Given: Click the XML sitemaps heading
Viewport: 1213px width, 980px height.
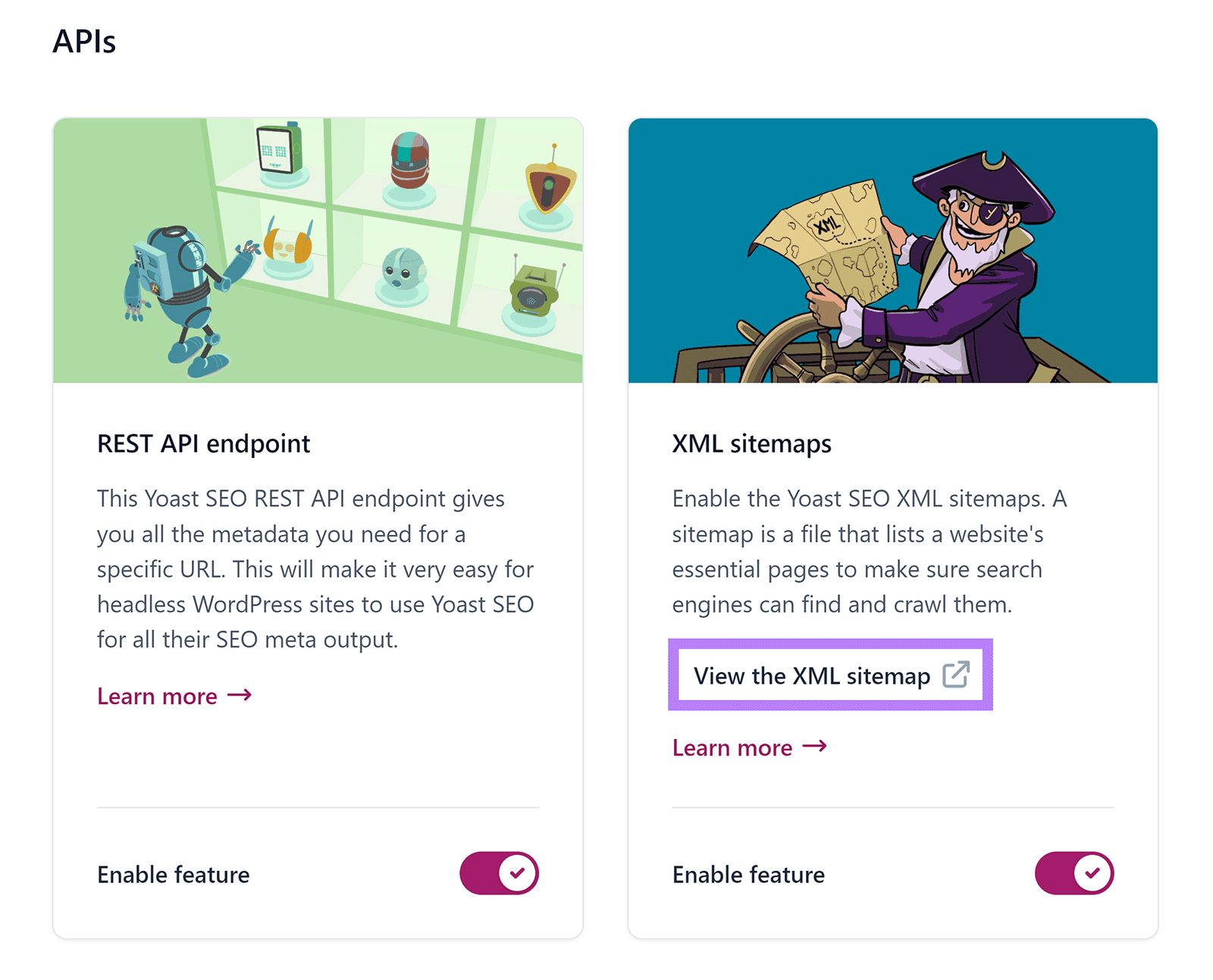Looking at the screenshot, I should coord(751,443).
